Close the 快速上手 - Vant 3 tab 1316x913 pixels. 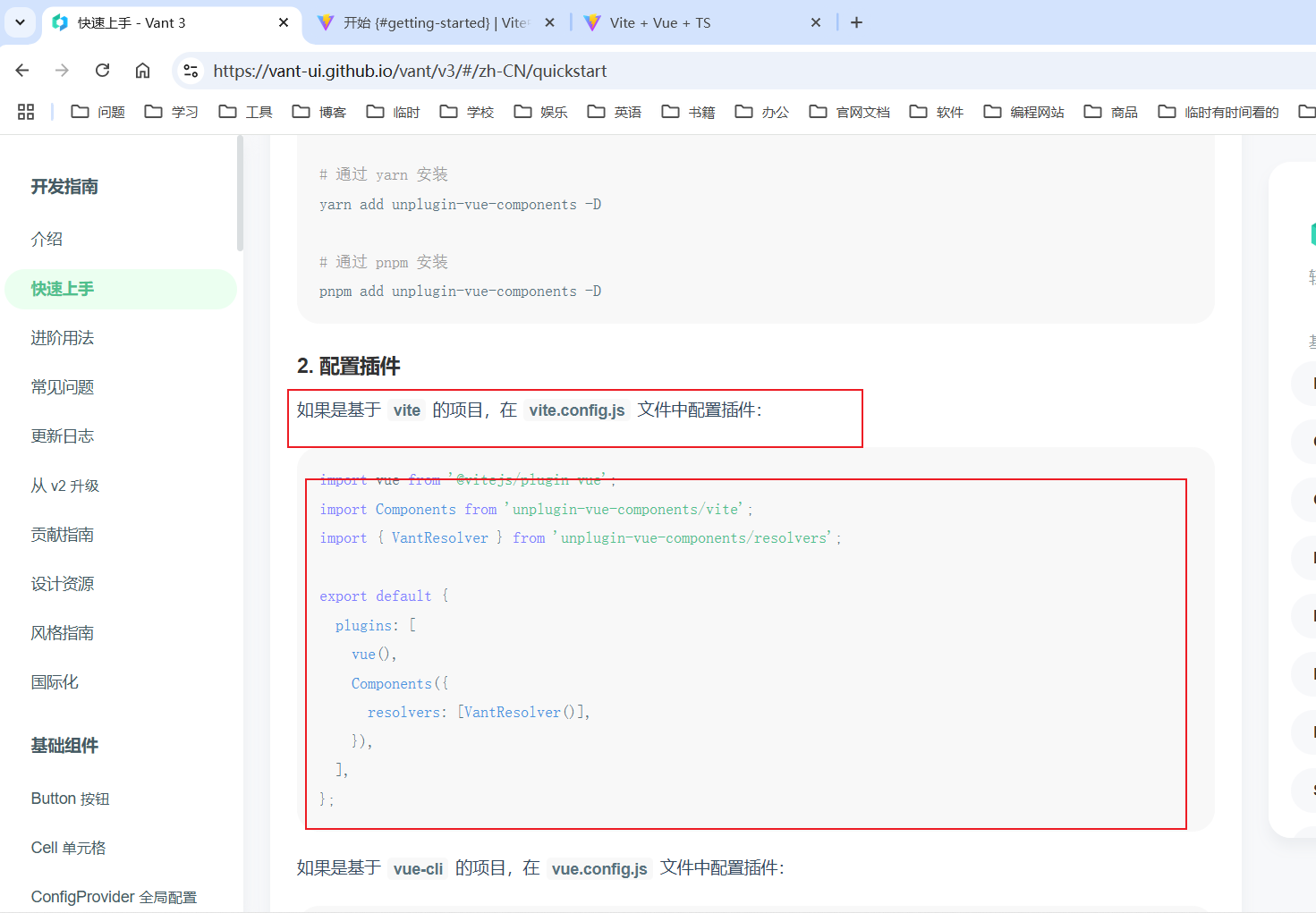click(284, 22)
